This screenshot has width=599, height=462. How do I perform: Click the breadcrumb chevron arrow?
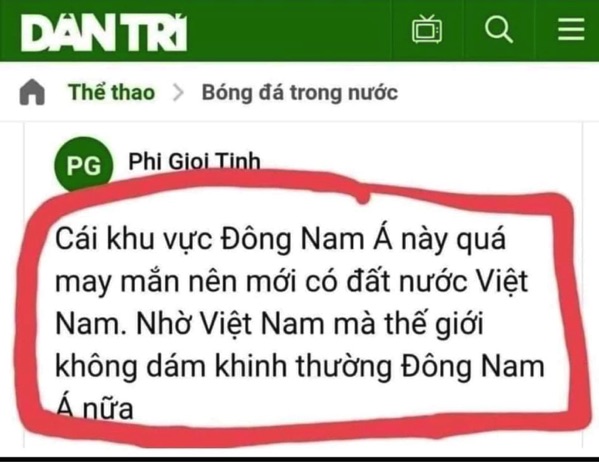point(178,92)
